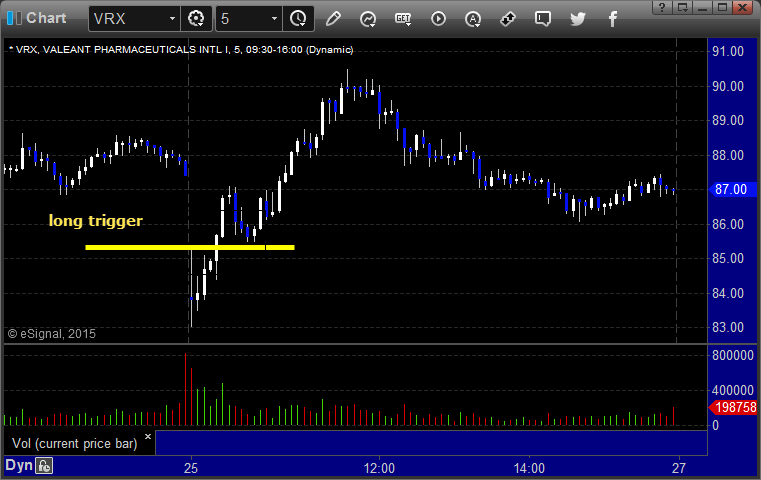Image resolution: width=761 pixels, height=480 pixels.
Task: Click the 85.00 price axis label
Action: click(x=728, y=258)
